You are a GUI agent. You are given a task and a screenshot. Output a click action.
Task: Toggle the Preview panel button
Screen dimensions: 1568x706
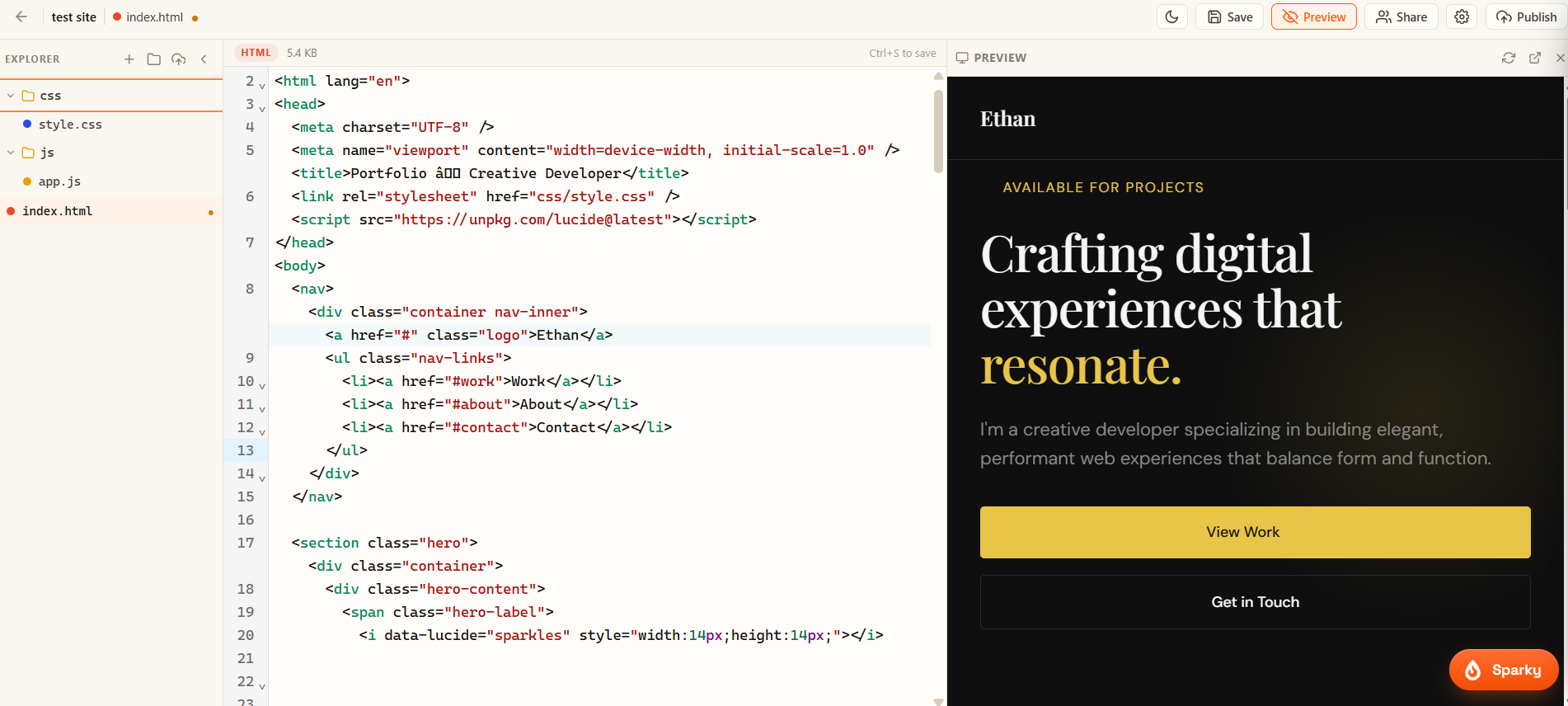coord(1313,16)
